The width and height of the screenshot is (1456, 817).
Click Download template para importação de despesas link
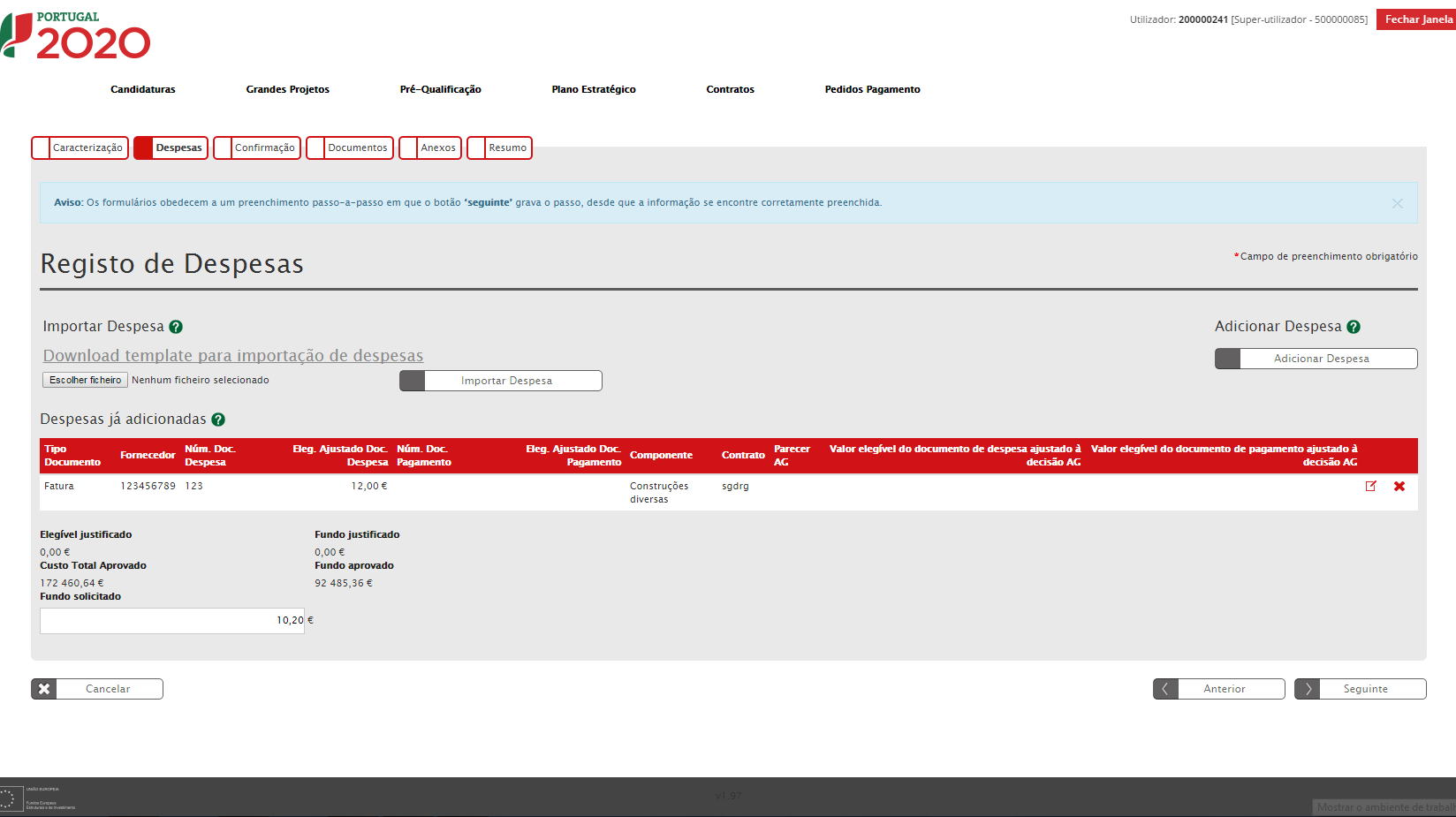pos(233,355)
